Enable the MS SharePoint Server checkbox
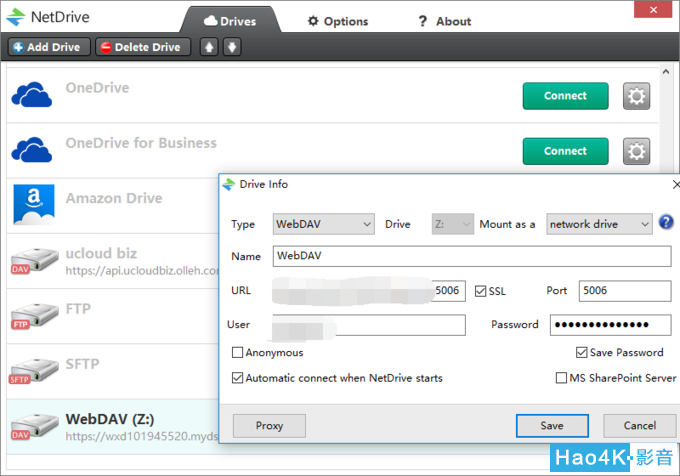This screenshot has height=476, width=680. (x=561, y=378)
